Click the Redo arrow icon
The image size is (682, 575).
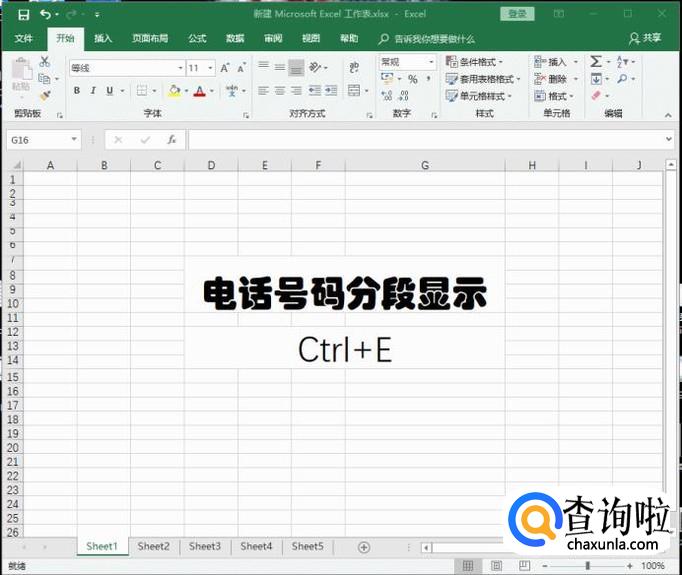(71, 15)
